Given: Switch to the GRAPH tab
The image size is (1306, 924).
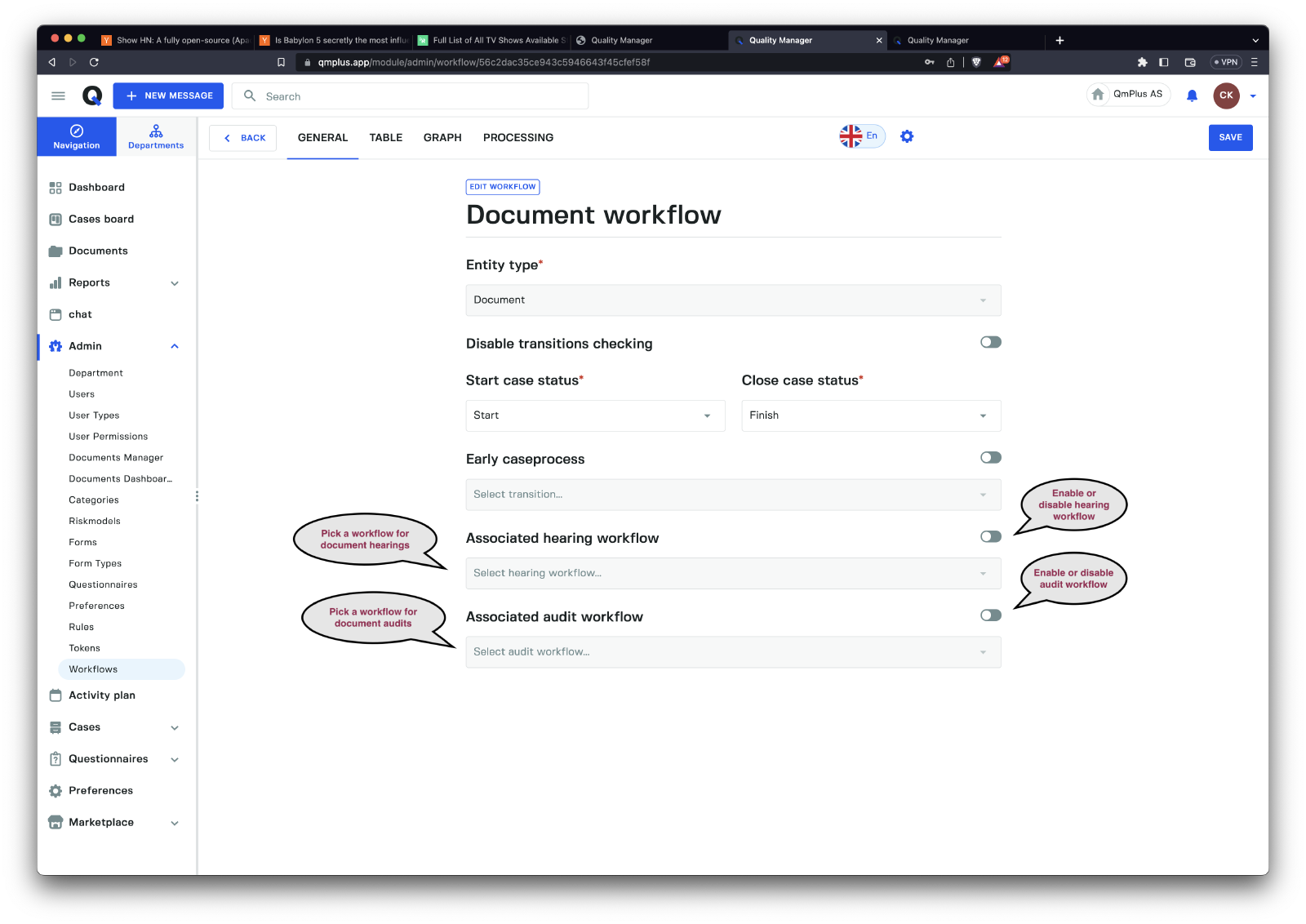Looking at the screenshot, I should tap(442, 138).
